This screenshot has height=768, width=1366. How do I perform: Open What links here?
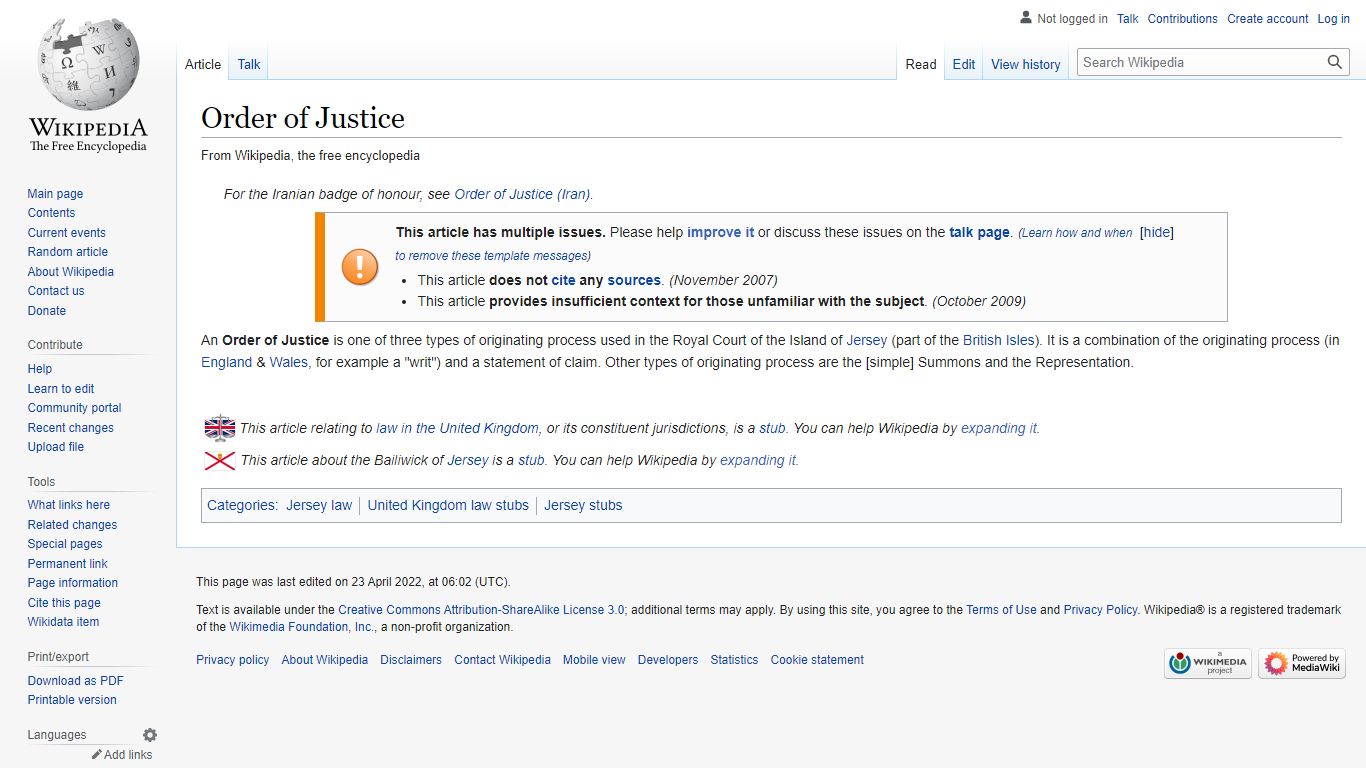coord(68,505)
